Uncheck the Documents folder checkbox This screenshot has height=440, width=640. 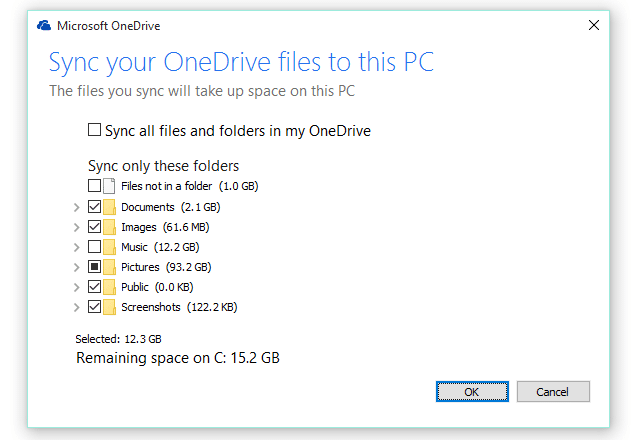point(94,207)
